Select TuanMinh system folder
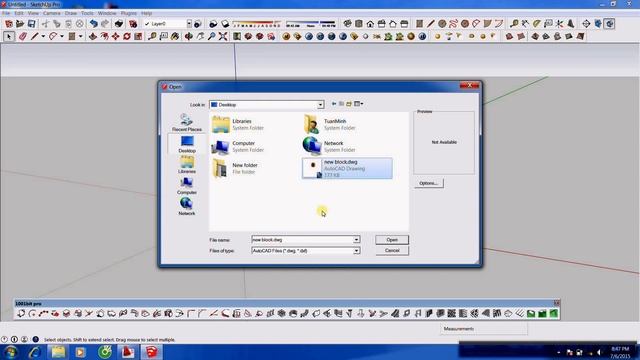The width and height of the screenshot is (640, 360). (329, 124)
